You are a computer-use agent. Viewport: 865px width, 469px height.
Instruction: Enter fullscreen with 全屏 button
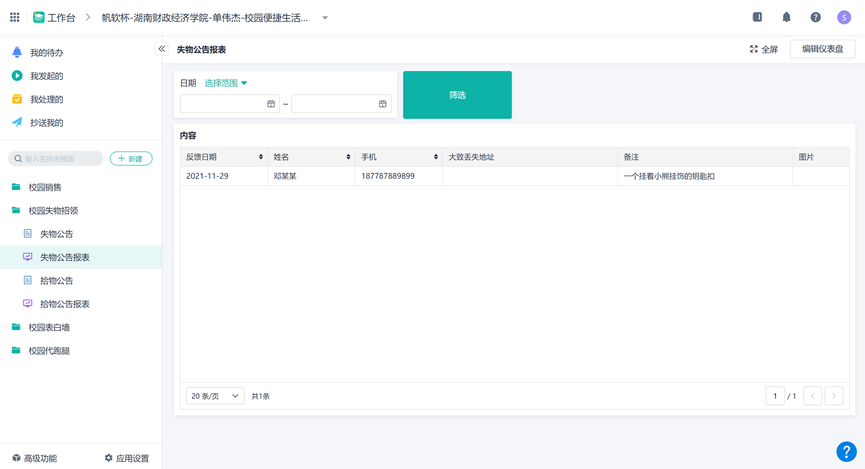click(764, 49)
